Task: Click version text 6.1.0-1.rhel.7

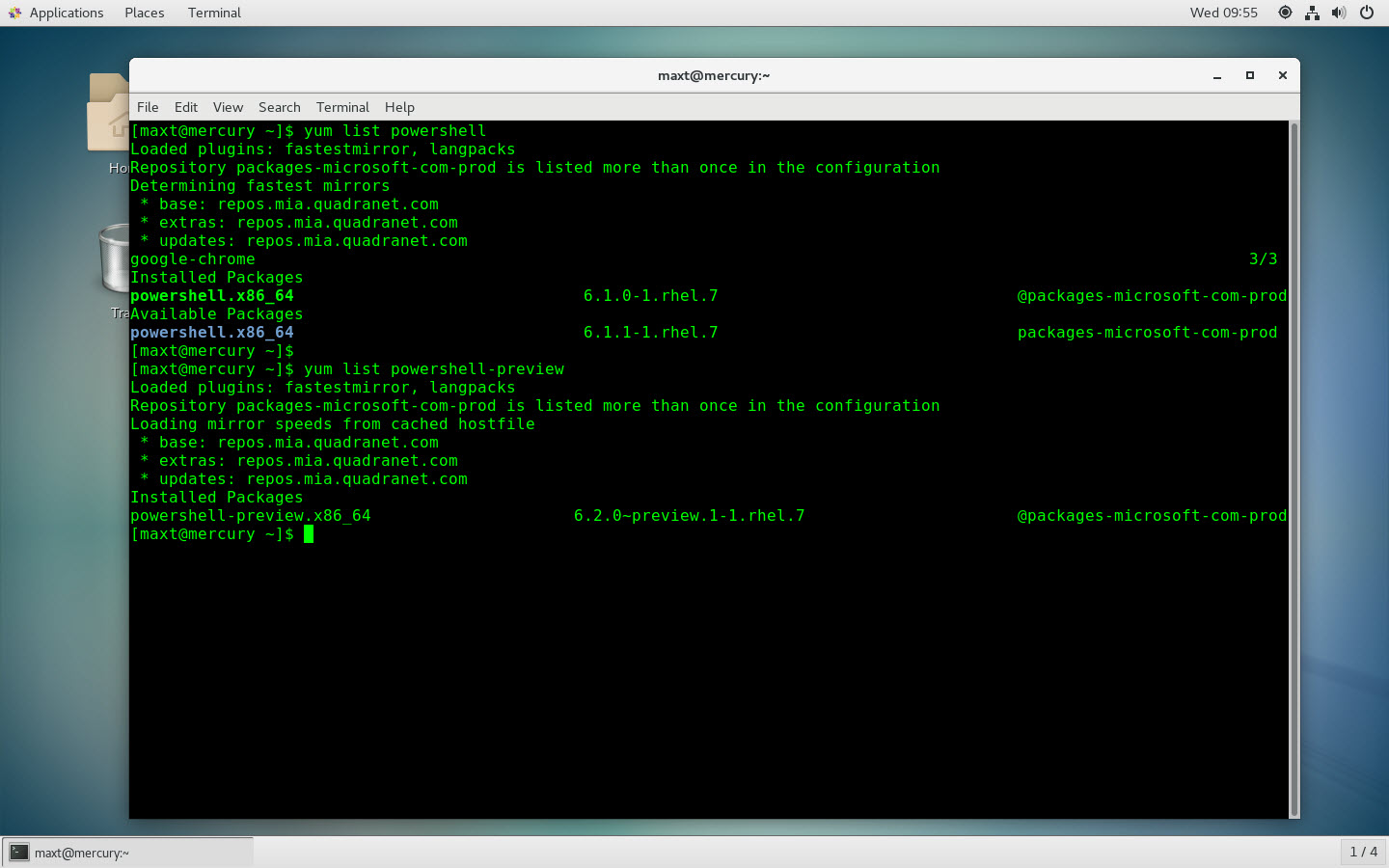Action: pyautogui.click(x=651, y=296)
